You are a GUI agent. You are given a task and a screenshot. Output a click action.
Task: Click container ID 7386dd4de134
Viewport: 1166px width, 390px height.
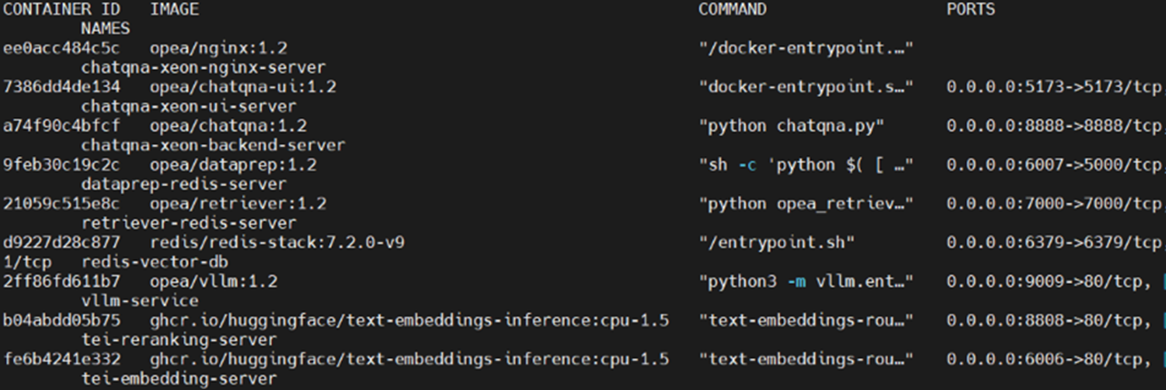(x=62, y=87)
